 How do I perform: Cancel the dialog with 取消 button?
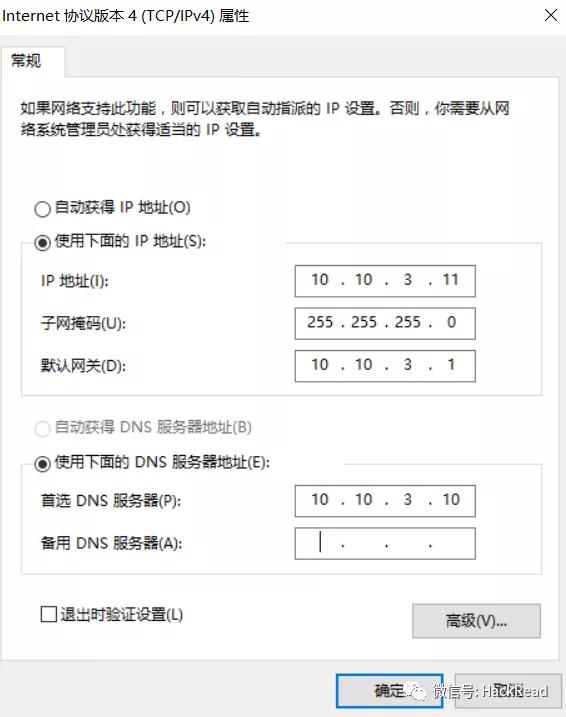point(508,690)
